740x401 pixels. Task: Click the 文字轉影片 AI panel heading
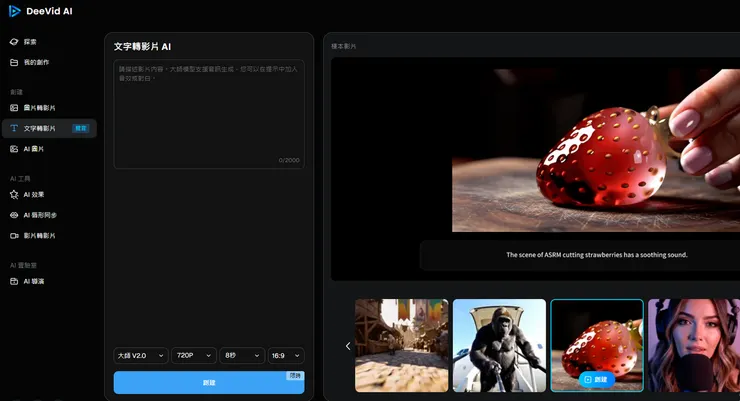coord(142,47)
